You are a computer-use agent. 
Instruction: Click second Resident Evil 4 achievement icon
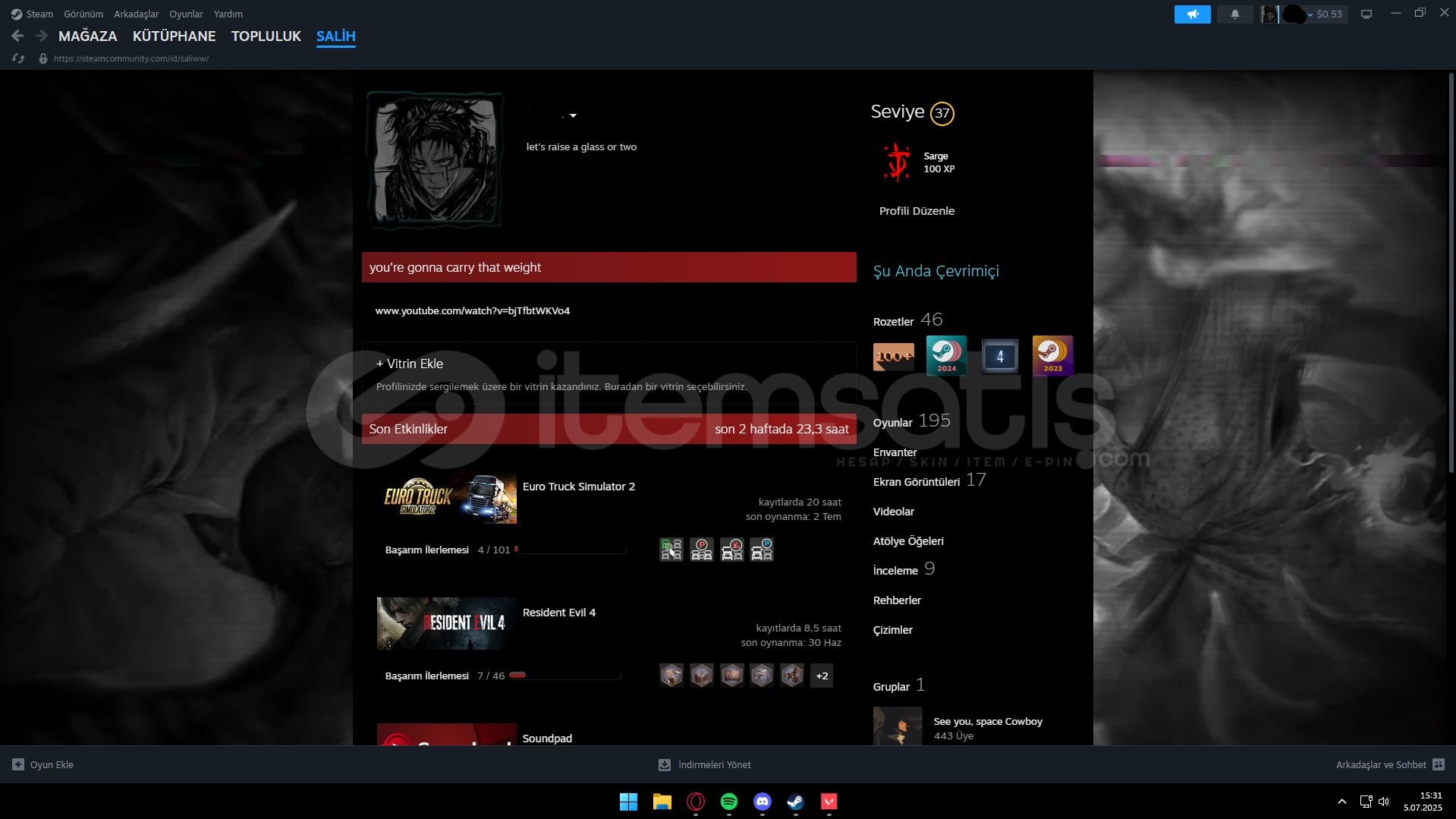[702, 676]
